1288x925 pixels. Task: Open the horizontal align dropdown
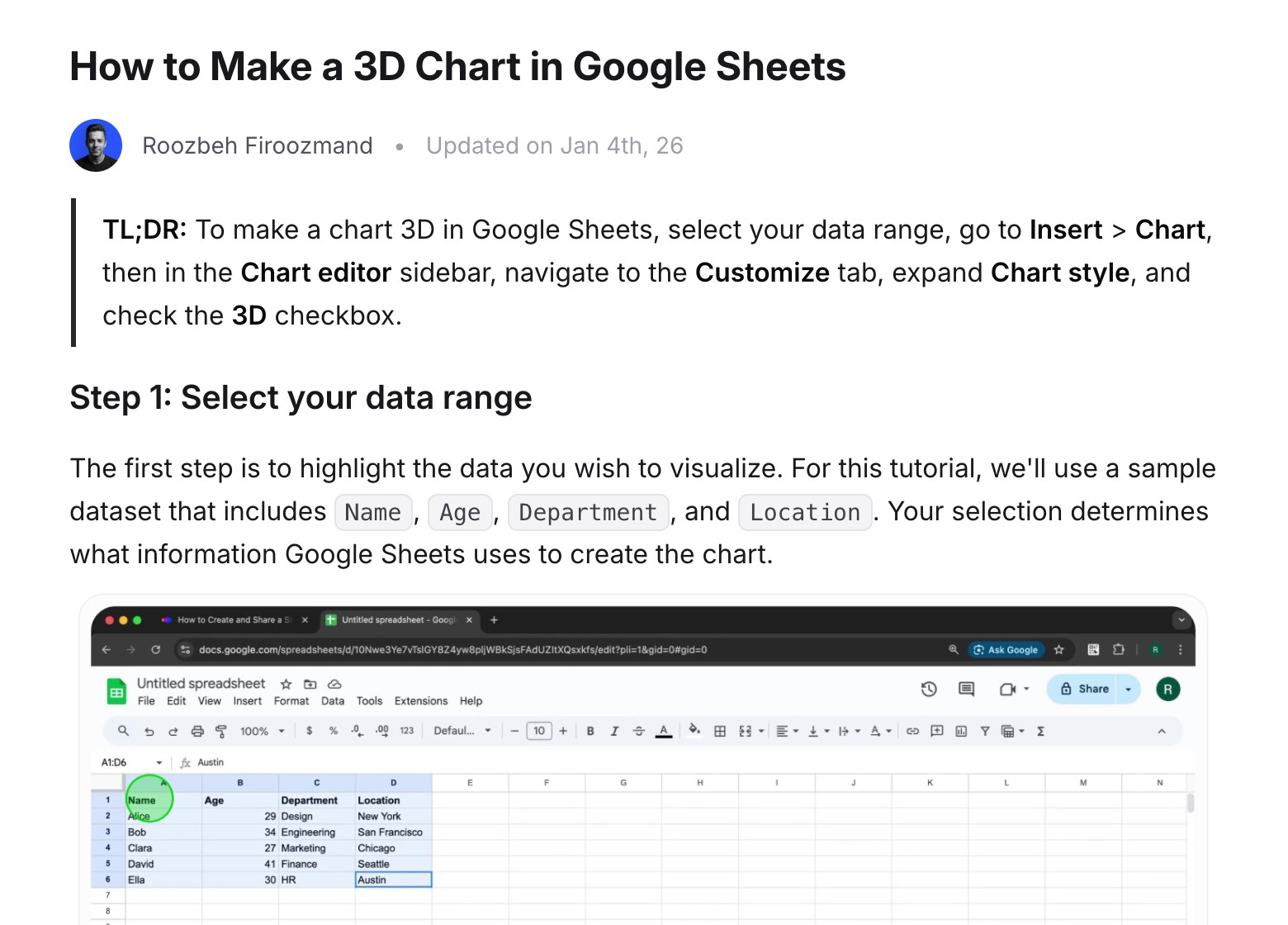[788, 731]
